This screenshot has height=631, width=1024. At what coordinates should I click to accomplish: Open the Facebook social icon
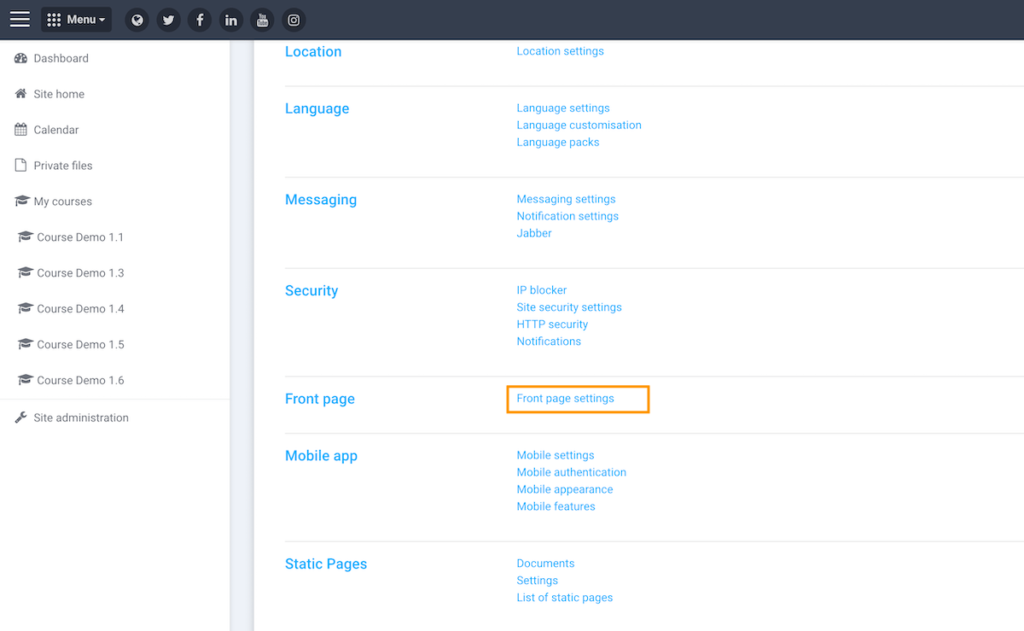tap(200, 20)
